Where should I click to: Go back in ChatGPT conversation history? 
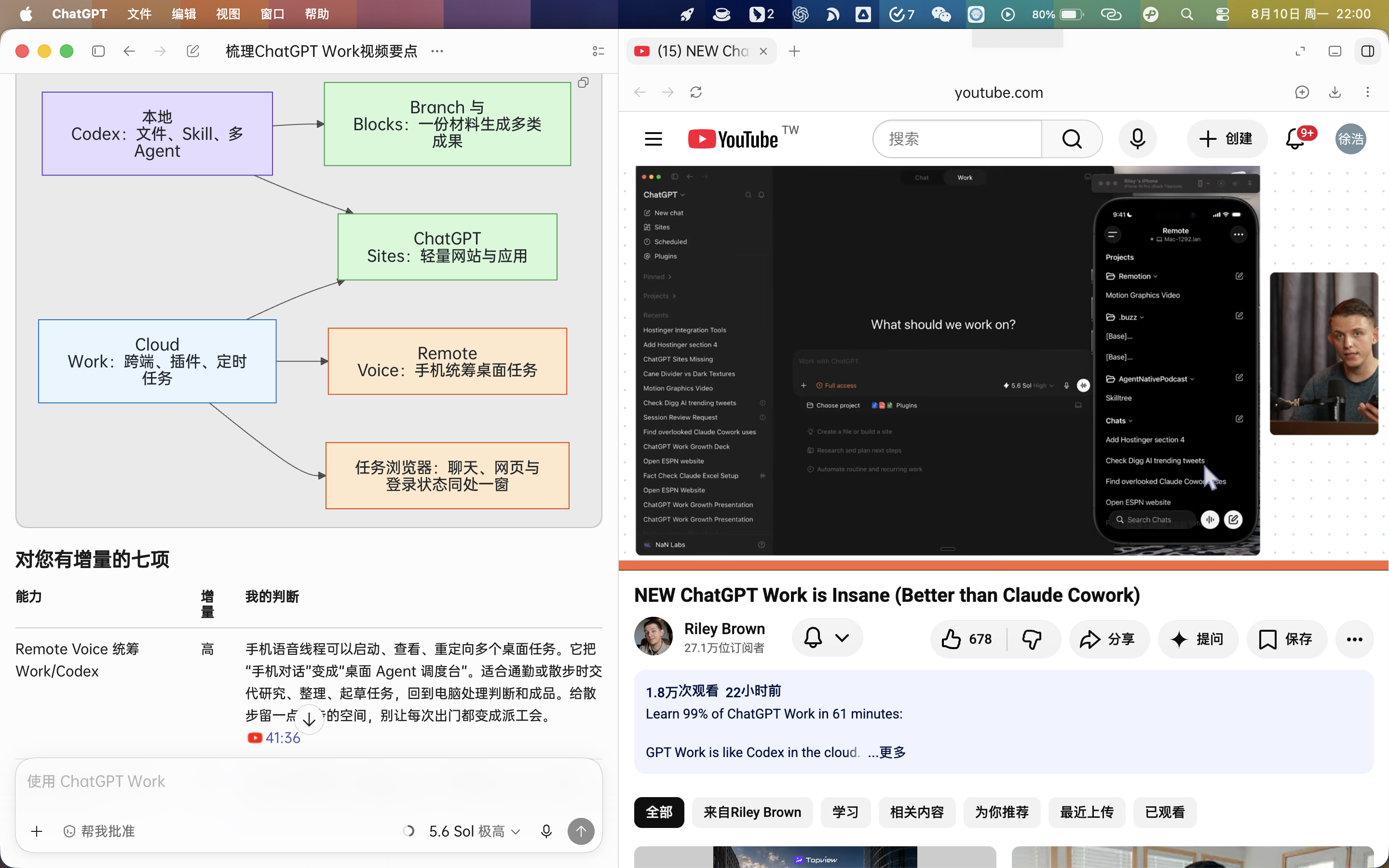coord(129,51)
